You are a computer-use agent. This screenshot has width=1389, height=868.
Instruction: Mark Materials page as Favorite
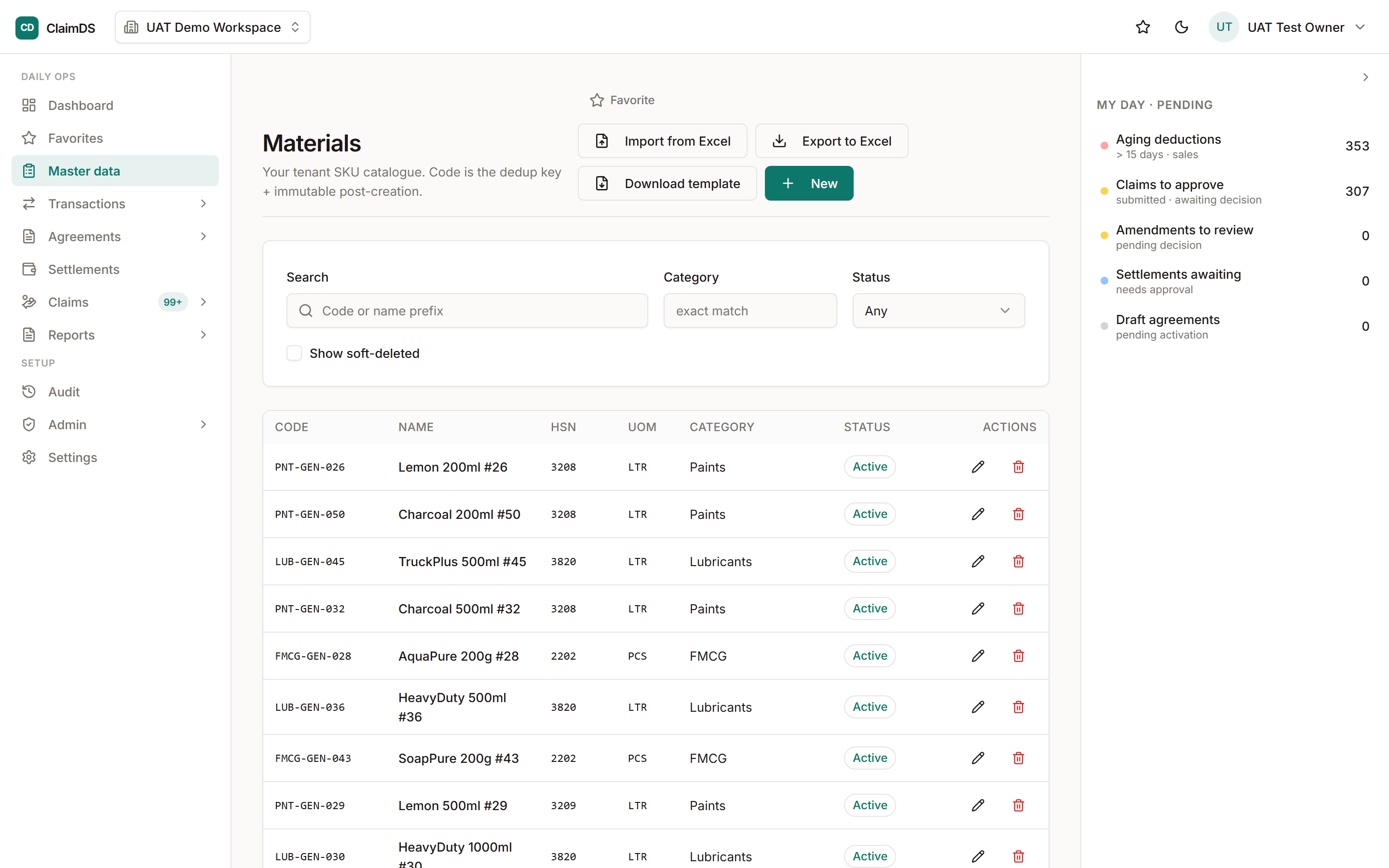[x=622, y=100]
